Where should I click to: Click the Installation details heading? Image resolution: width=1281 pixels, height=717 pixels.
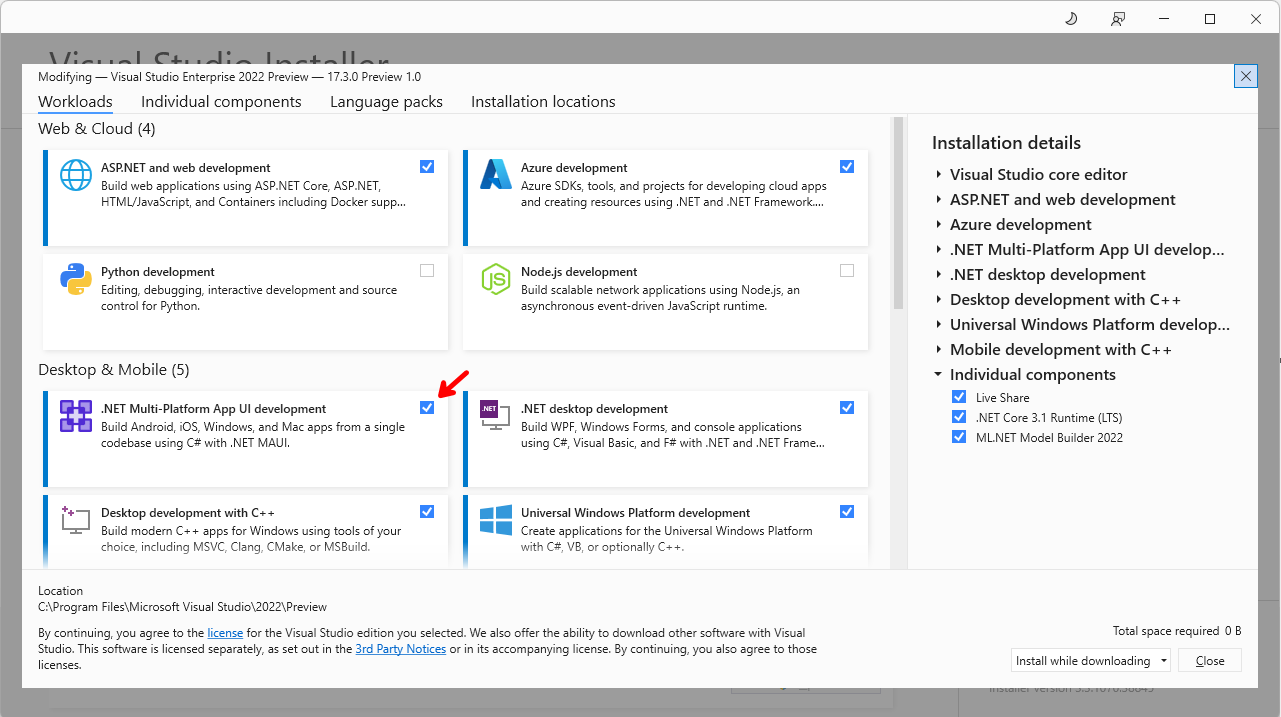[x=1006, y=143]
